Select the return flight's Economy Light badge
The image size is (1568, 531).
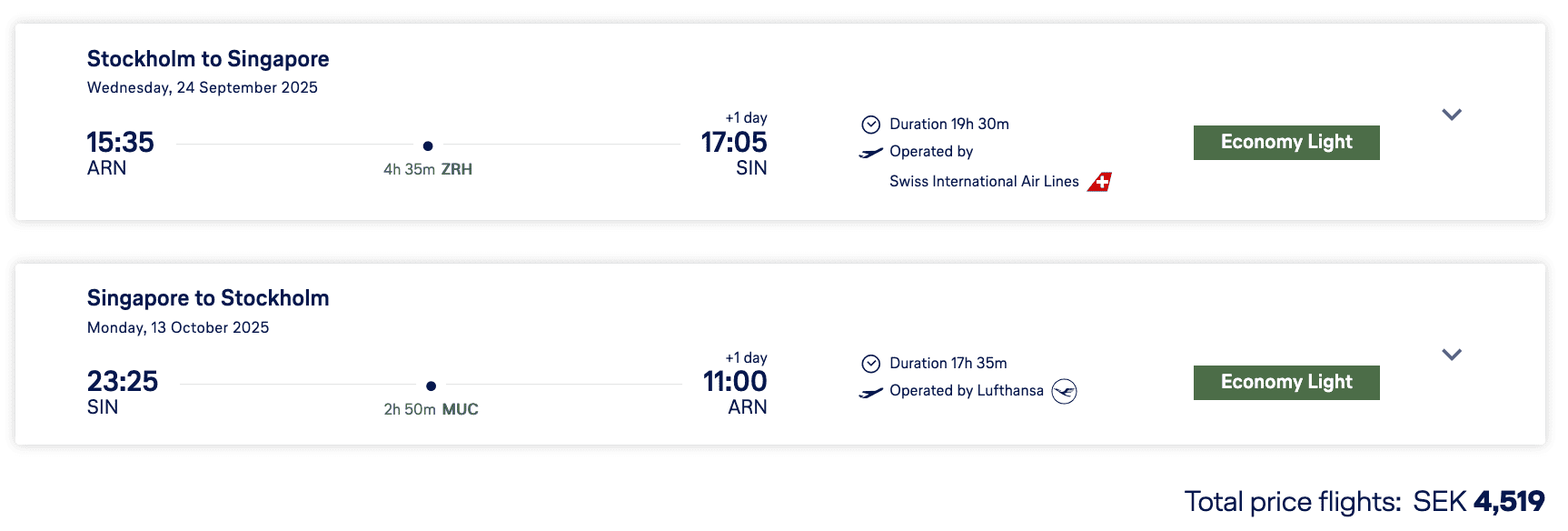tap(1285, 382)
